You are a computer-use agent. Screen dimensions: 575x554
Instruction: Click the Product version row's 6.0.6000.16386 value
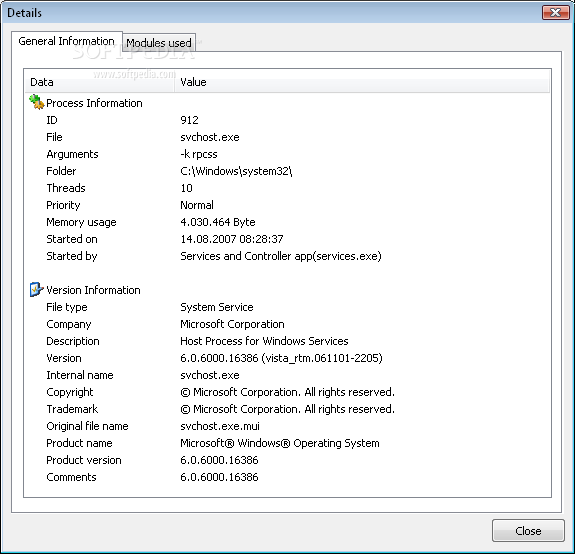click(219, 460)
